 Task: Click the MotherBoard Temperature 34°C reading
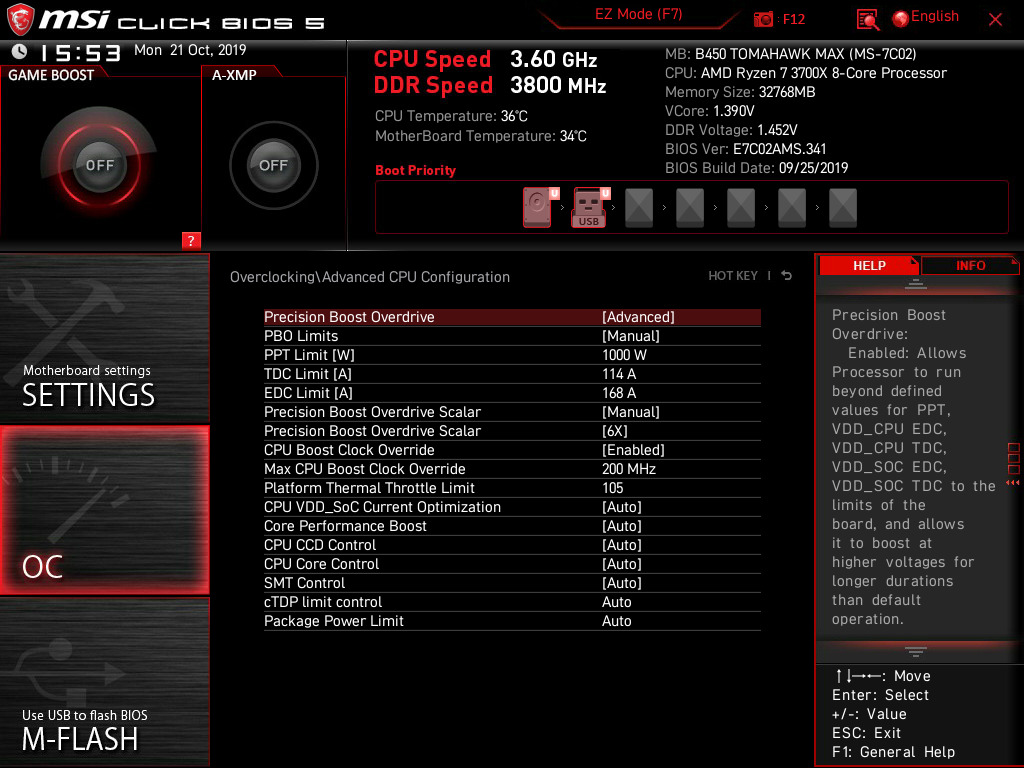481,136
